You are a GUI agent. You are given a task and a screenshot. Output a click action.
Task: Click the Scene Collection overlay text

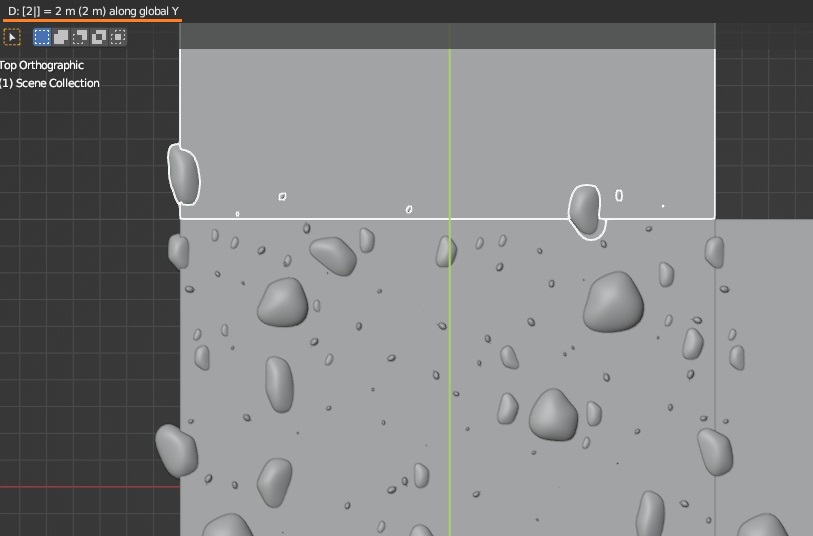pos(50,83)
